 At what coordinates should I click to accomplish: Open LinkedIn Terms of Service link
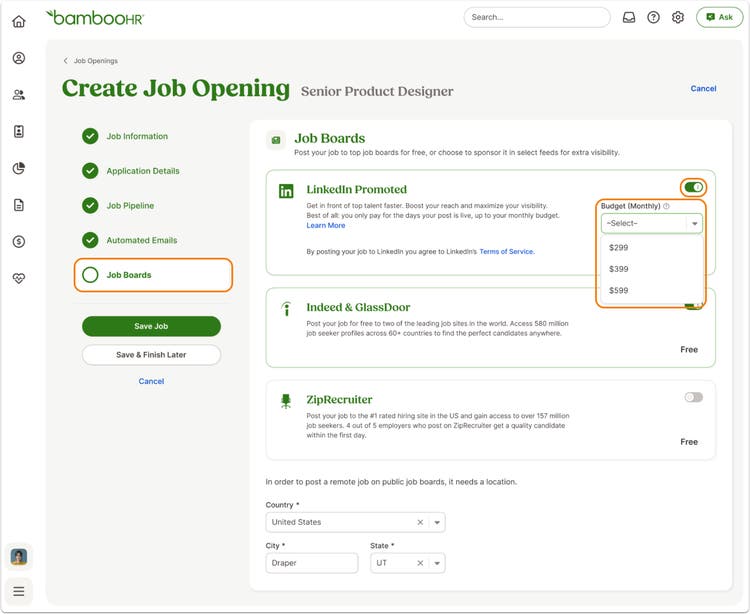pyautogui.click(x=507, y=252)
